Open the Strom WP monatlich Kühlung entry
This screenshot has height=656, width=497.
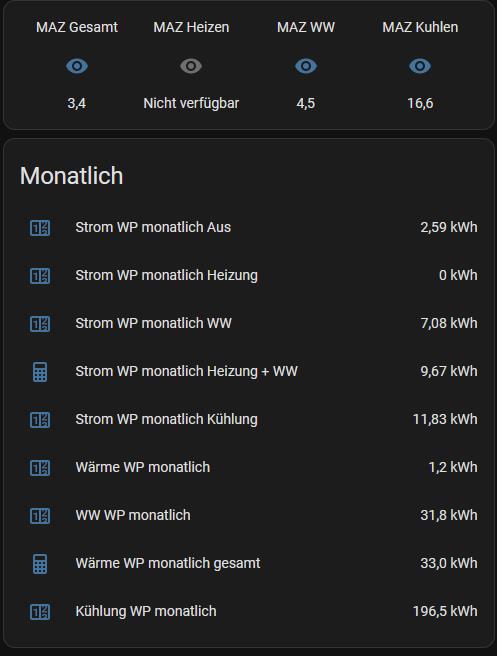click(249, 419)
